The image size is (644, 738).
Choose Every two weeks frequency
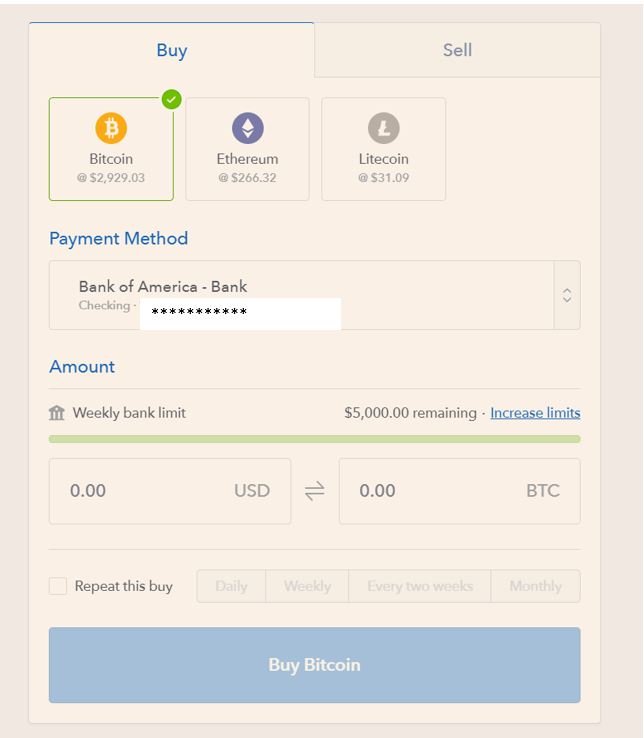coord(419,586)
